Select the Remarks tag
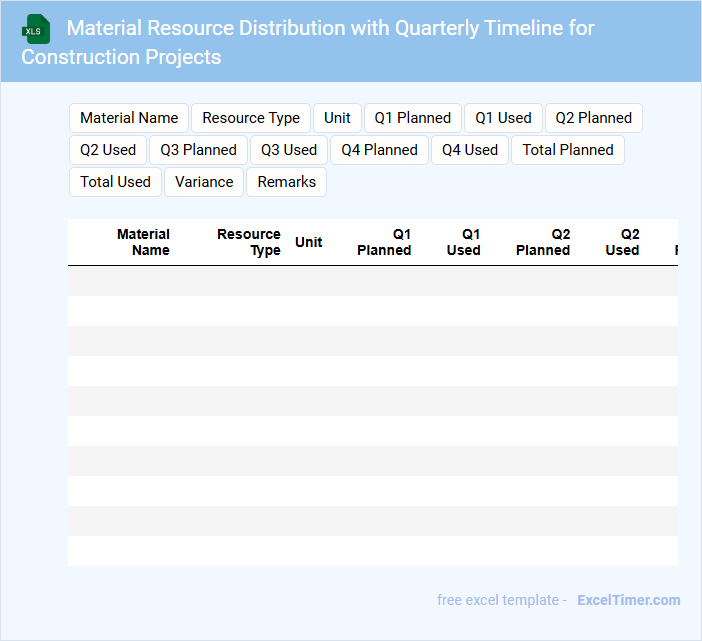The width and height of the screenshot is (702, 641). point(287,182)
